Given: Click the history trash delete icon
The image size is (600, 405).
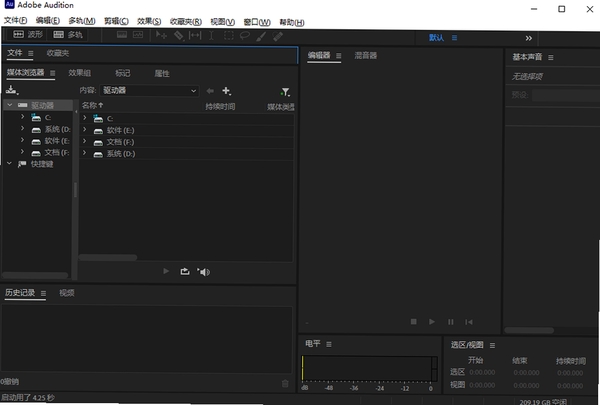Looking at the screenshot, I should 285,383.
